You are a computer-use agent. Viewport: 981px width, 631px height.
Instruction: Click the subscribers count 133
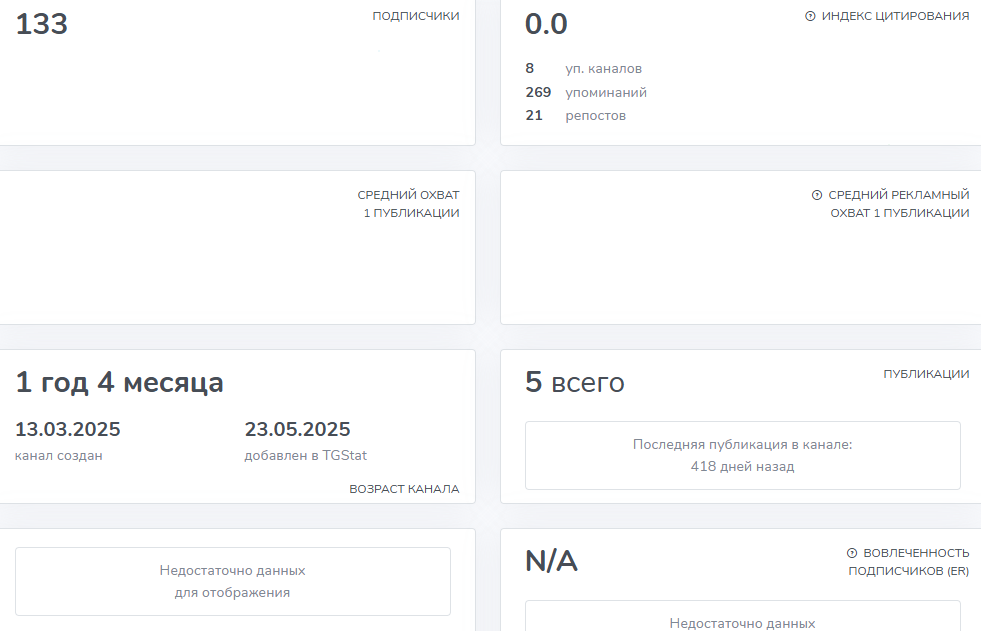pyautogui.click(x=41, y=24)
